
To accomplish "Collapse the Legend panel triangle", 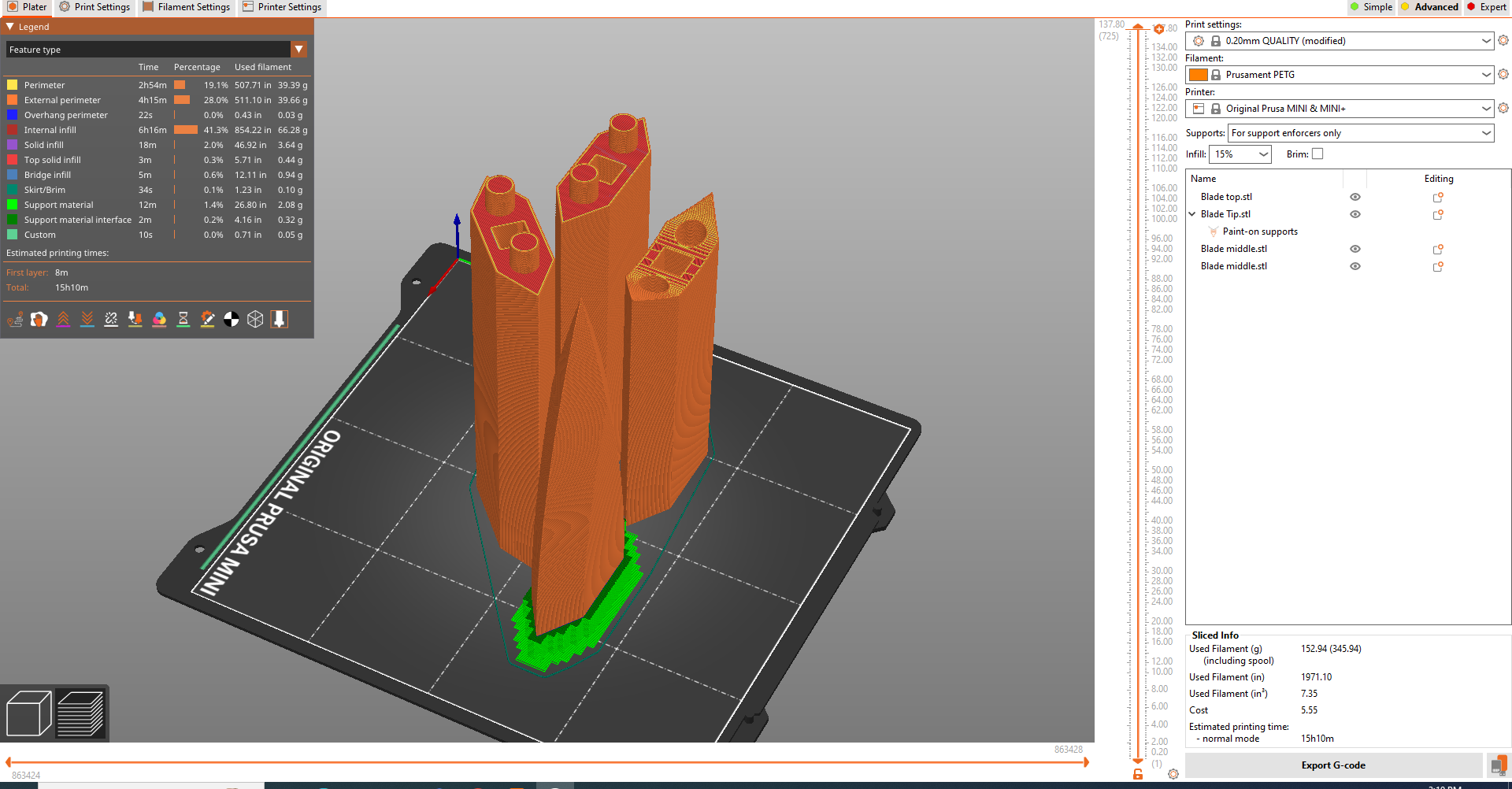I will 10,26.
